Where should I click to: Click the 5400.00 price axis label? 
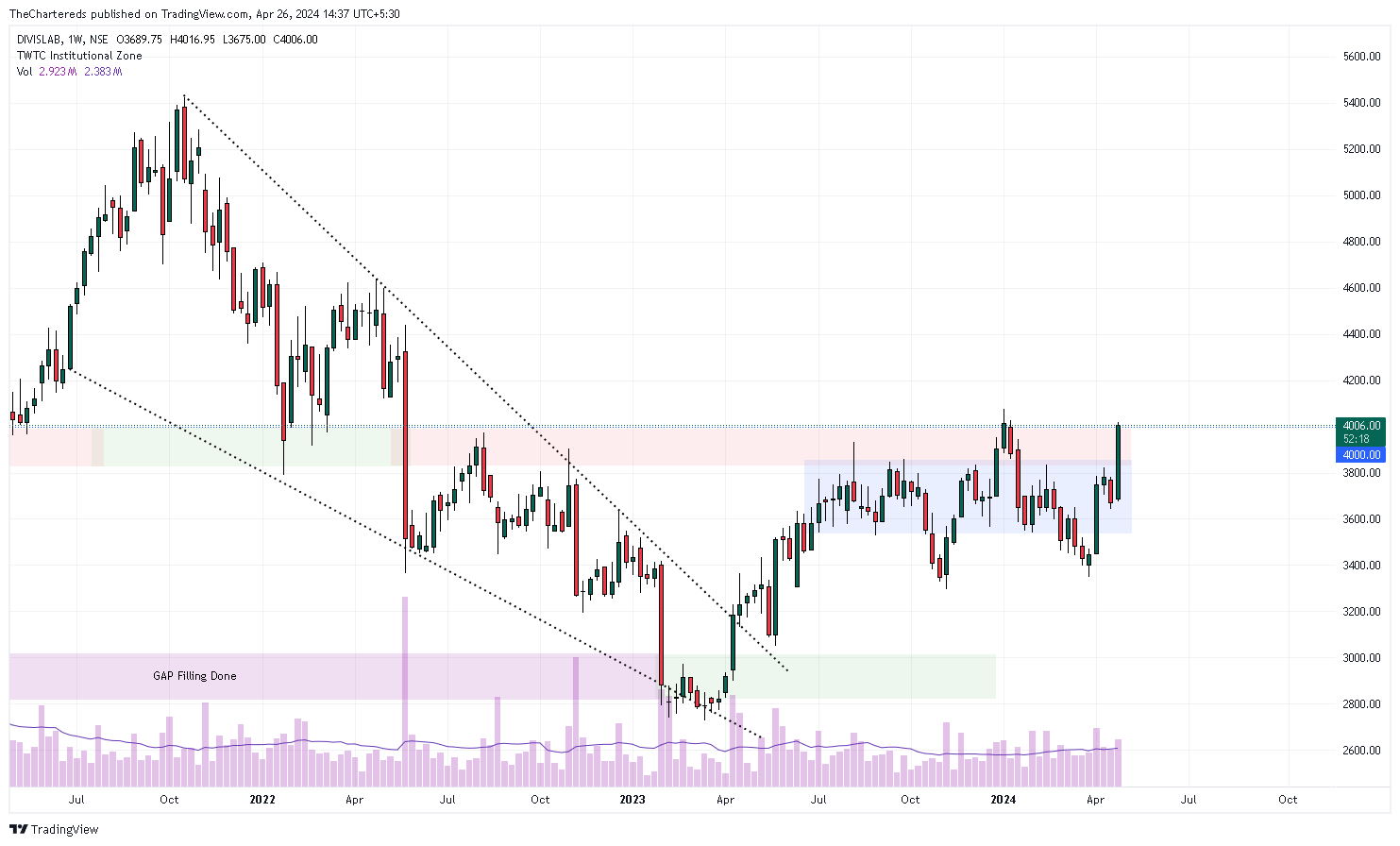click(x=1361, y=103)
